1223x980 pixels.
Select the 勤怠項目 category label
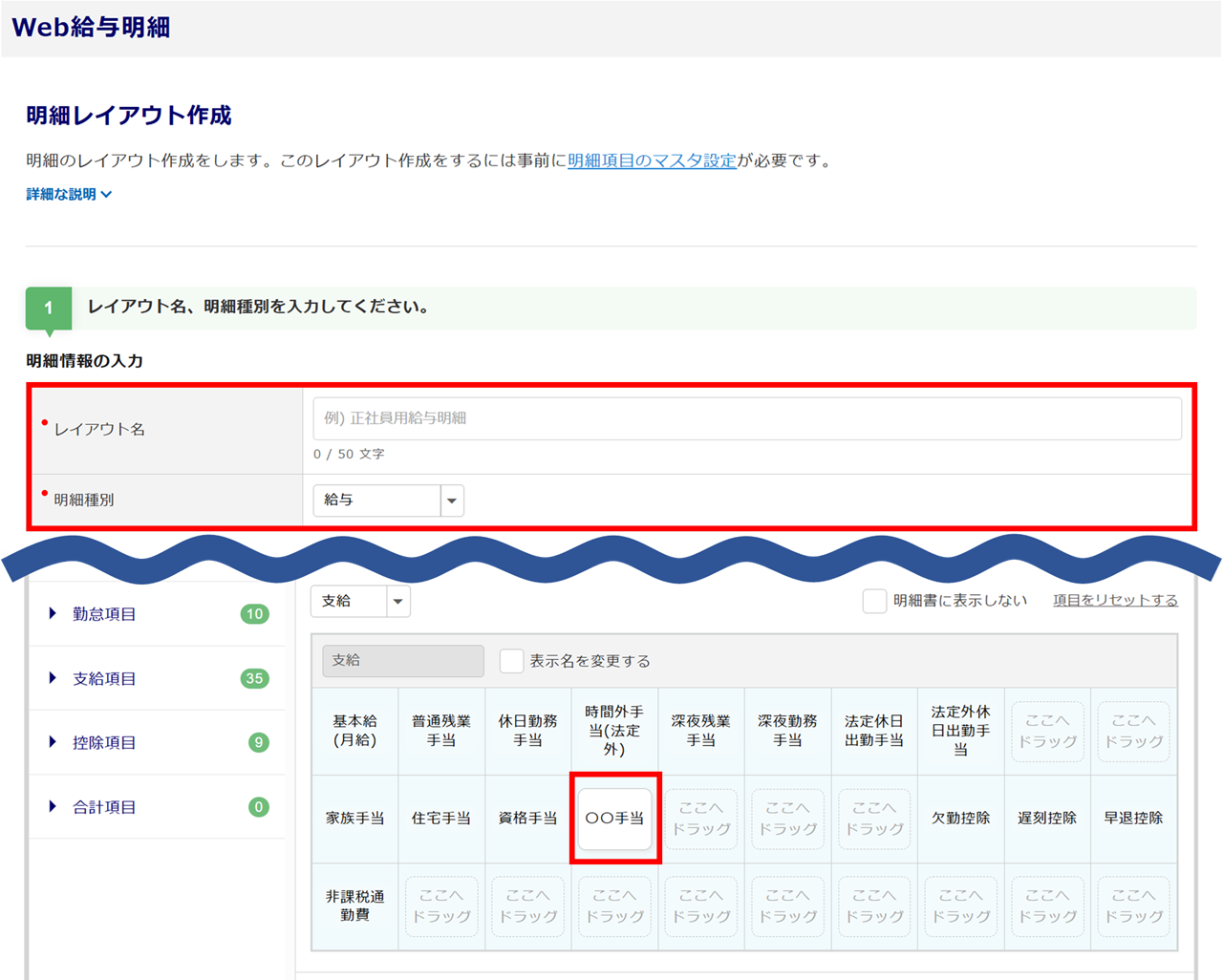[105, 614]
